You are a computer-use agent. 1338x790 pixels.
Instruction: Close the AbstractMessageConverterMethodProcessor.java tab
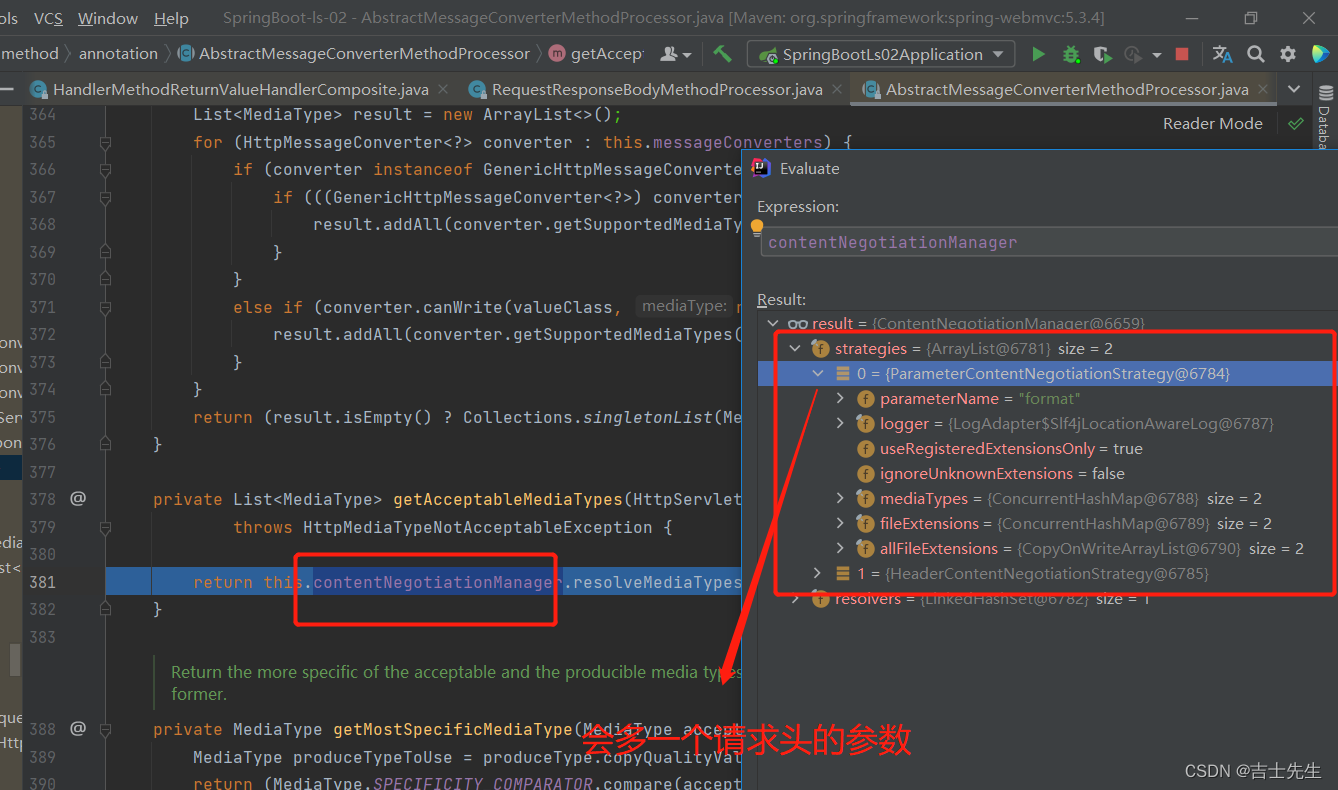click(1263, 89)
